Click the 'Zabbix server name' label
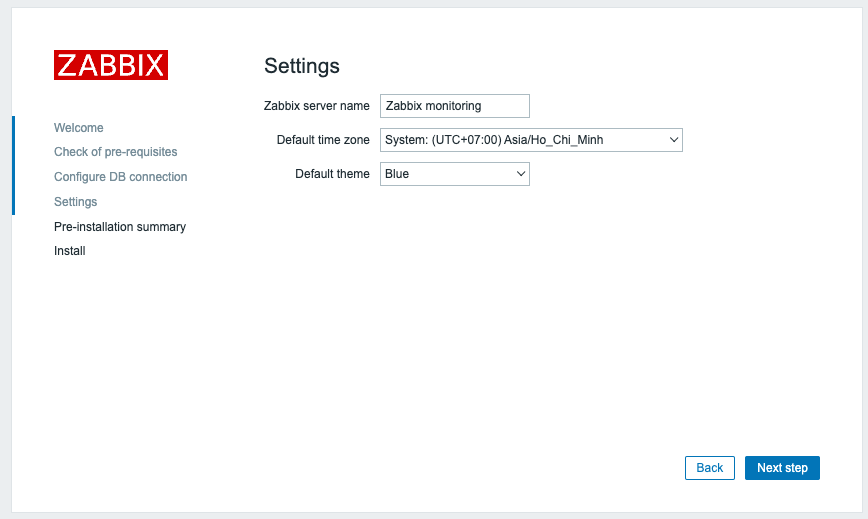This screenshot has height=519, width=868. [x=317, y=106]
